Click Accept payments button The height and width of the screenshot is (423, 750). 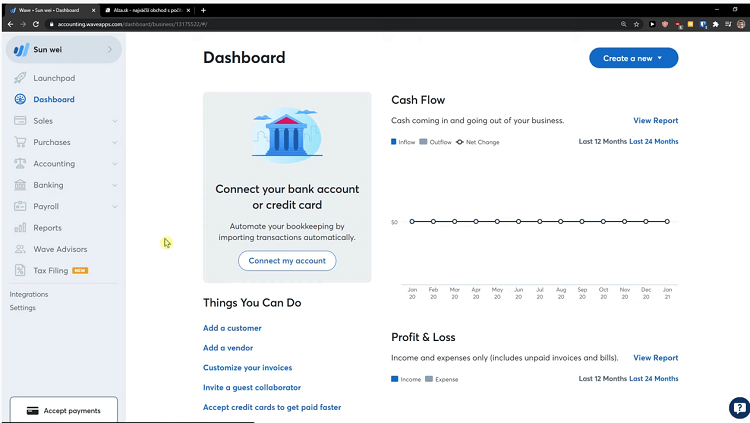[x=64, y=410]
